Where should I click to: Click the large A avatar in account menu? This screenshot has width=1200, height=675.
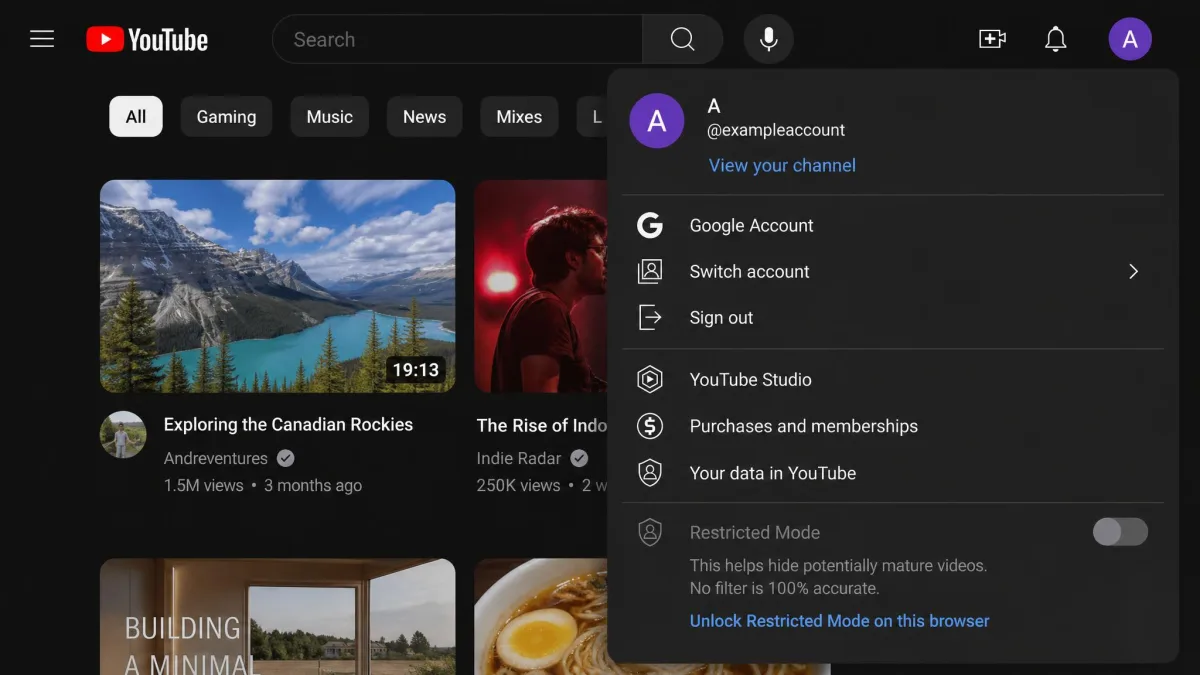[x=657, y=121]
